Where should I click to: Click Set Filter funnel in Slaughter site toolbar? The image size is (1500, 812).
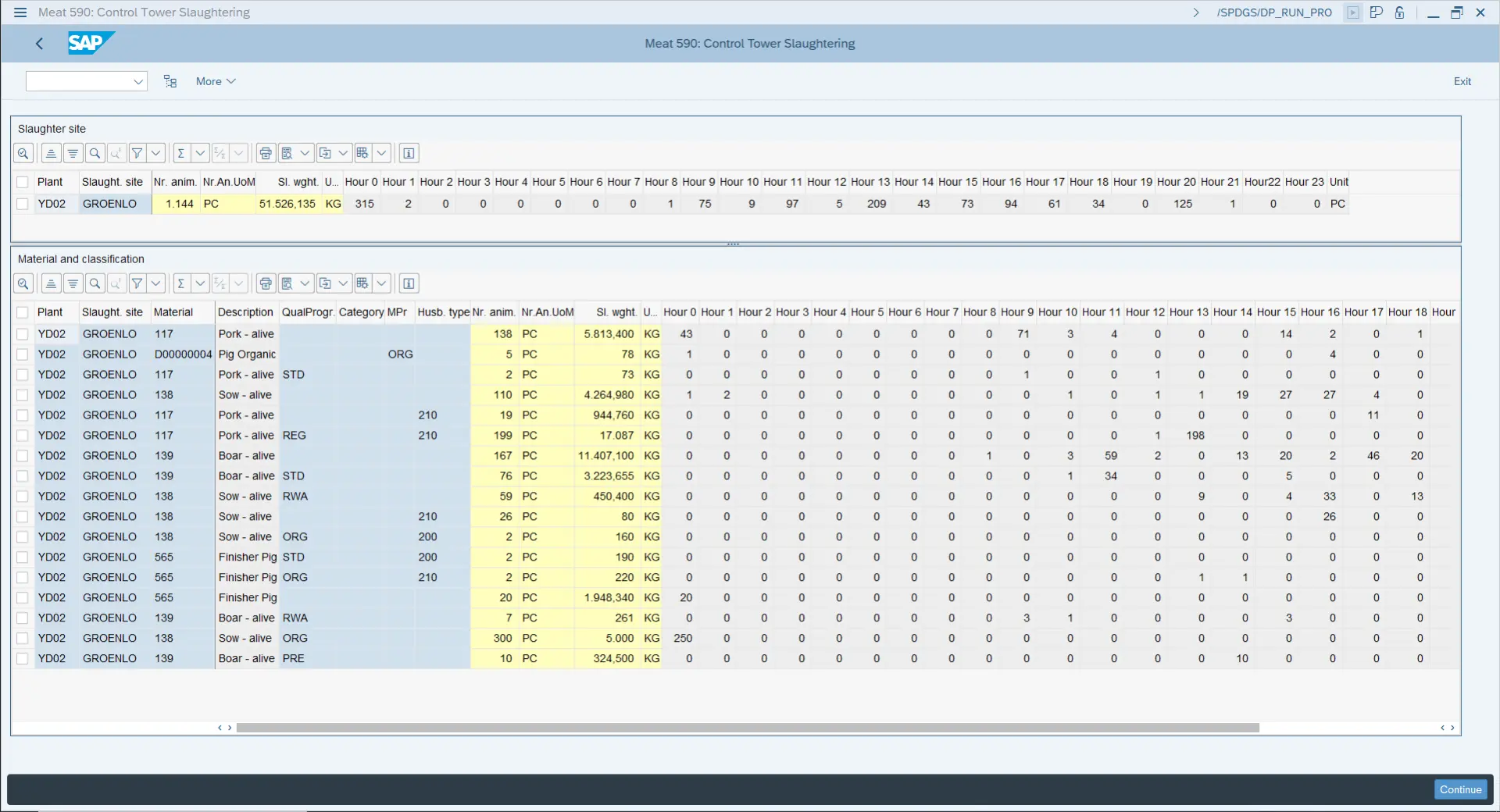point(137,153)
